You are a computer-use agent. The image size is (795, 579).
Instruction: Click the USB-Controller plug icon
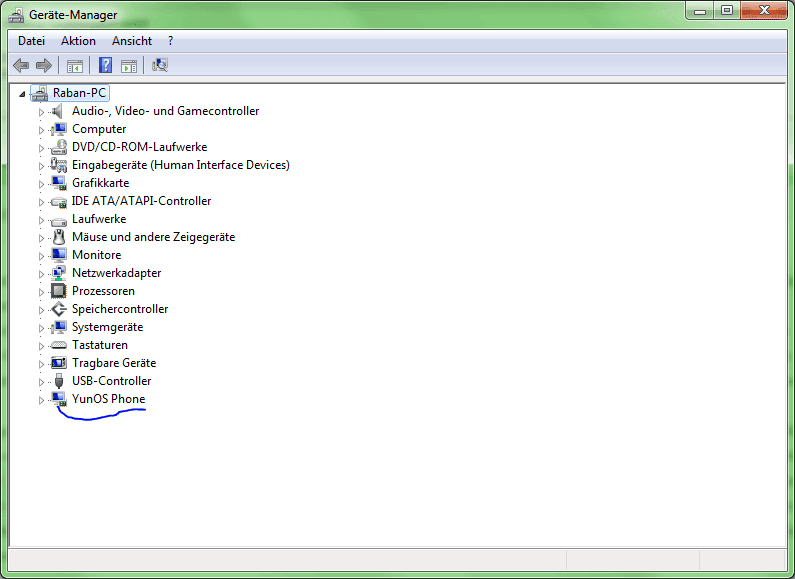59,381
